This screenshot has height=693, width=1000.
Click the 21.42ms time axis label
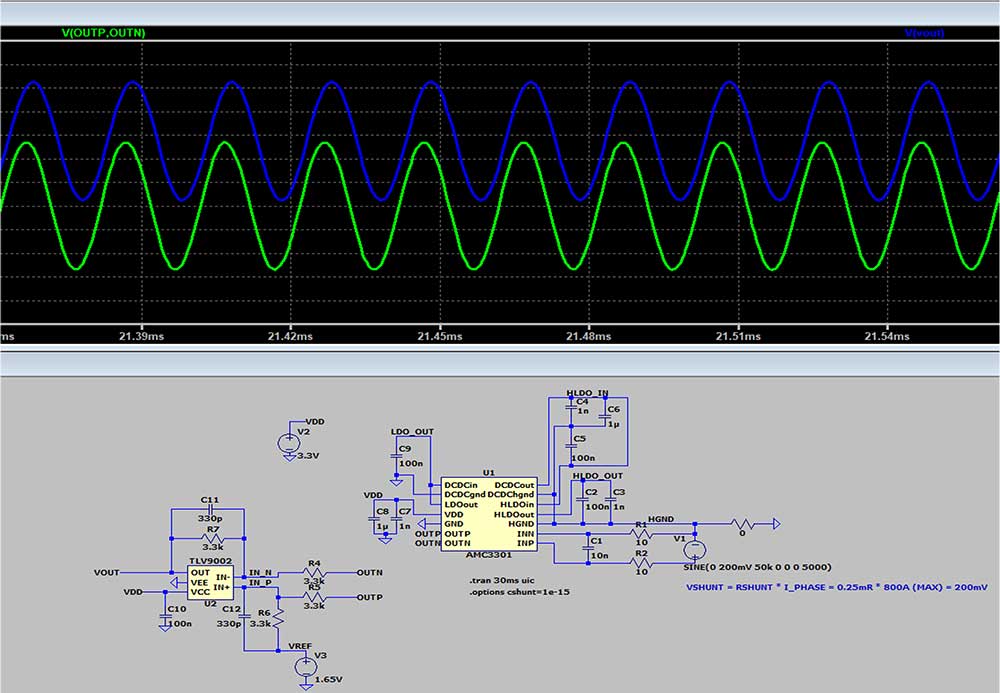(x=290, y=336)
